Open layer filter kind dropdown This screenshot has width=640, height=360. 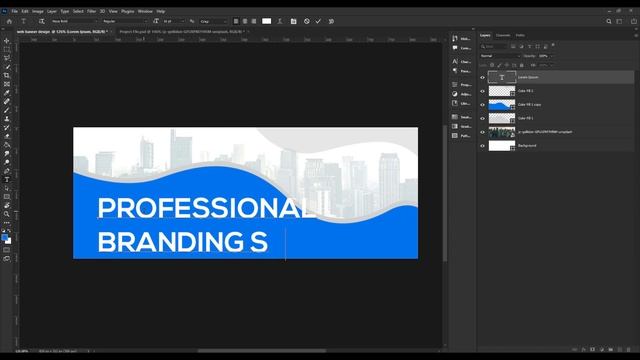pyautogui.click(x=494, y=47)
